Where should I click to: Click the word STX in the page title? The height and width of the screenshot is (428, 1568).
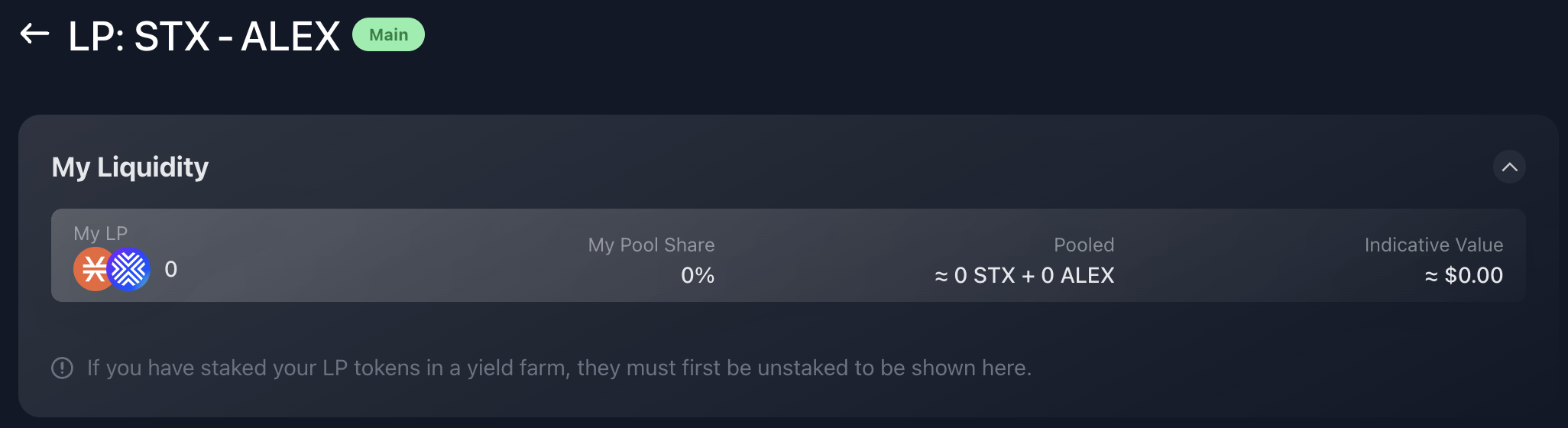172,36
